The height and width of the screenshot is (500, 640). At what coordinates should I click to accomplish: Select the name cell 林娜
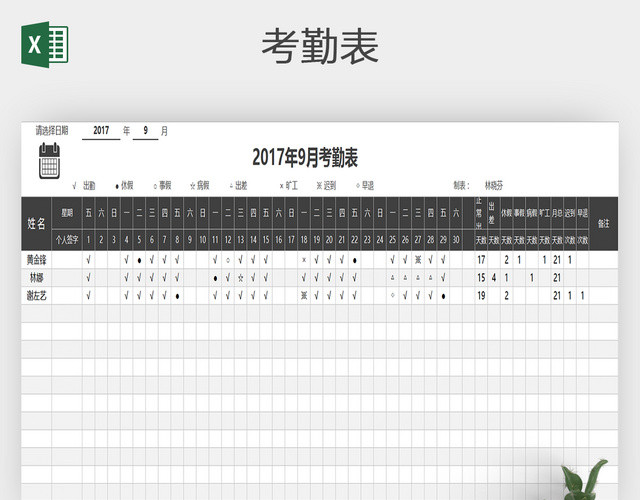pos(36,278)
